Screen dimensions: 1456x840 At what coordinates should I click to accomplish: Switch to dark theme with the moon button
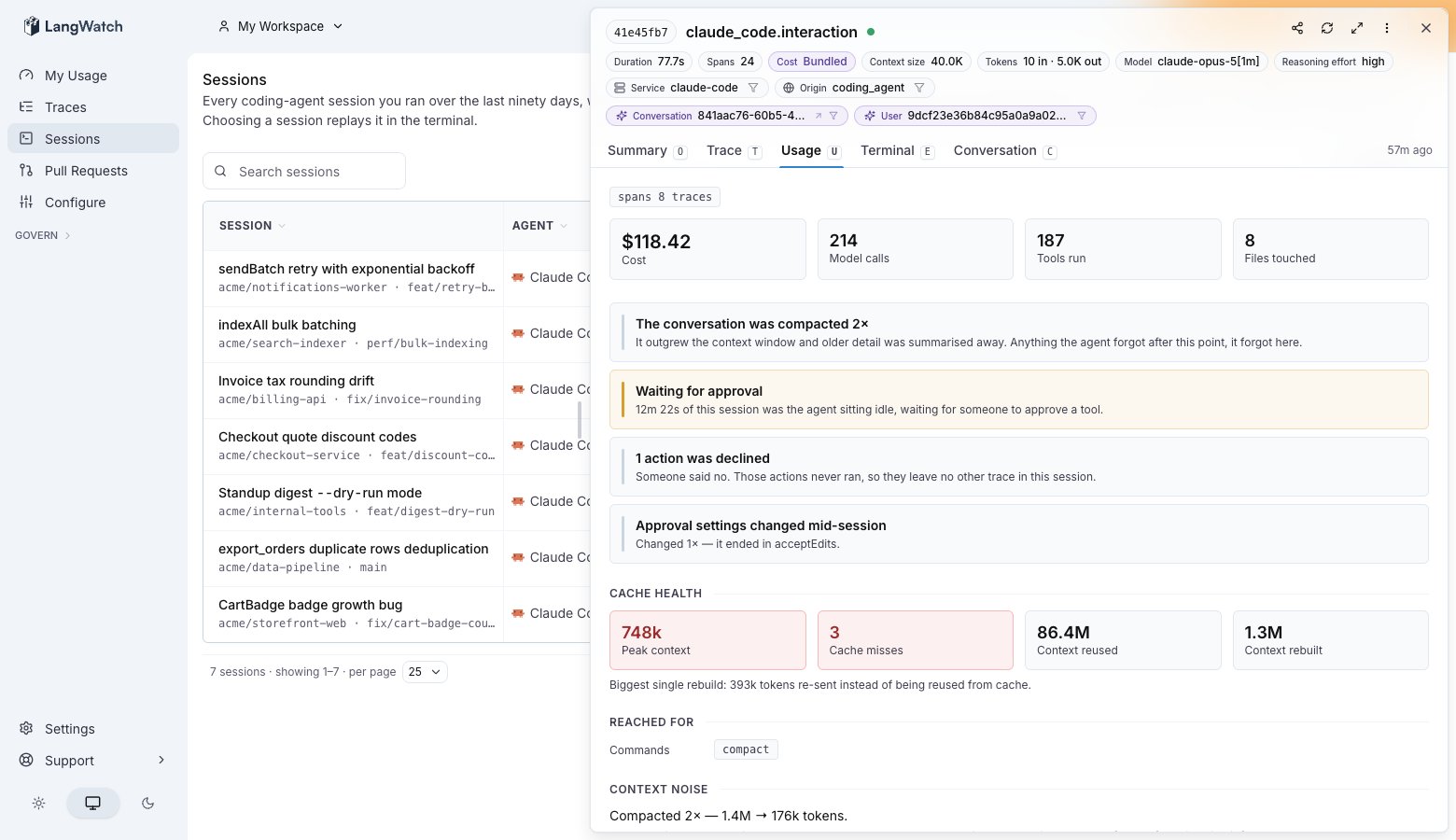pos(147,804)
